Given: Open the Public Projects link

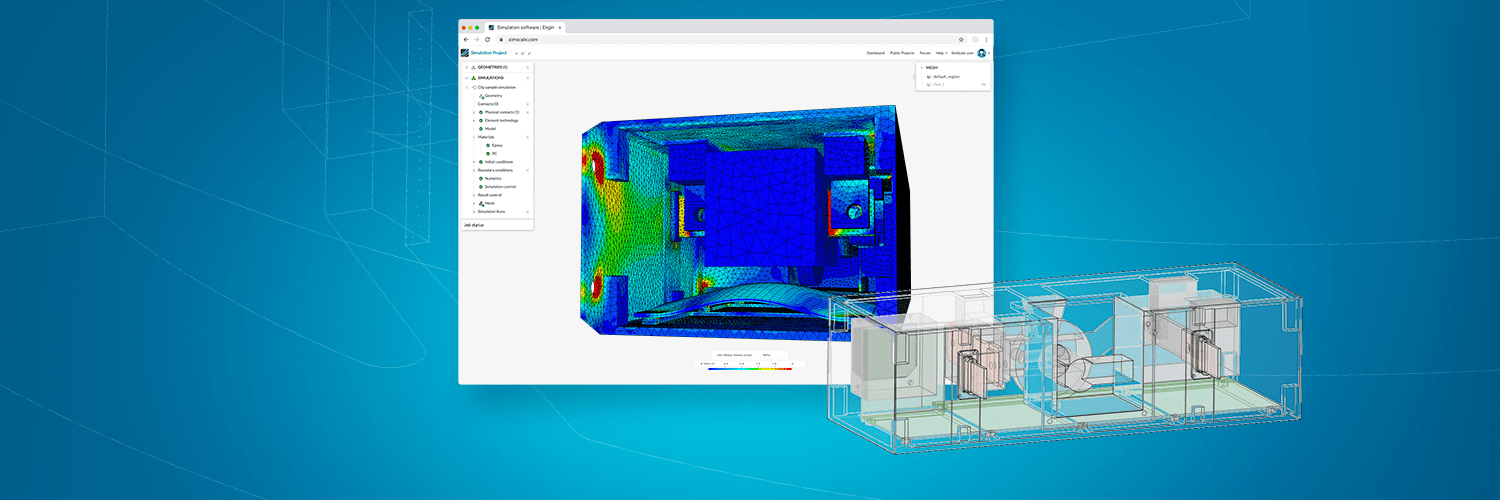Looking at the screenshot, I should click(x=902, y=52).
